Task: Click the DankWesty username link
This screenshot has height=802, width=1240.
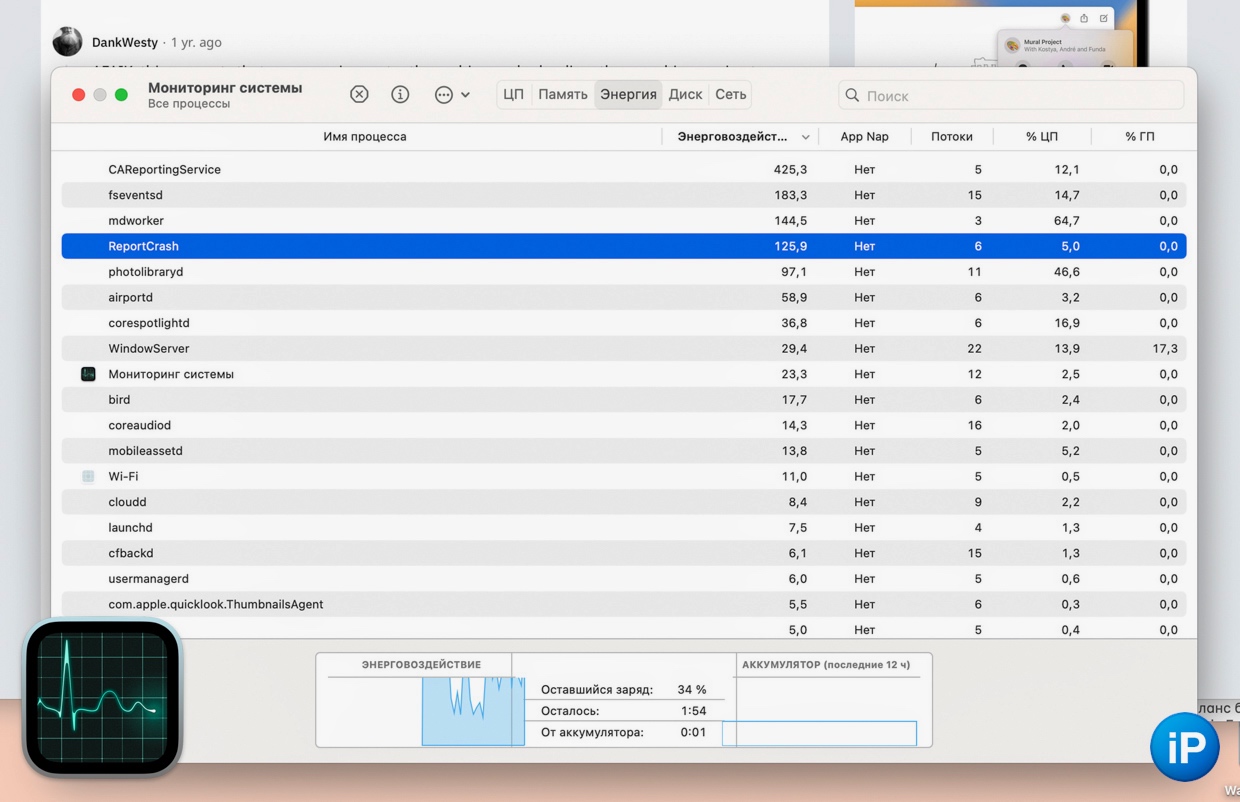Action: click(124, 42)
